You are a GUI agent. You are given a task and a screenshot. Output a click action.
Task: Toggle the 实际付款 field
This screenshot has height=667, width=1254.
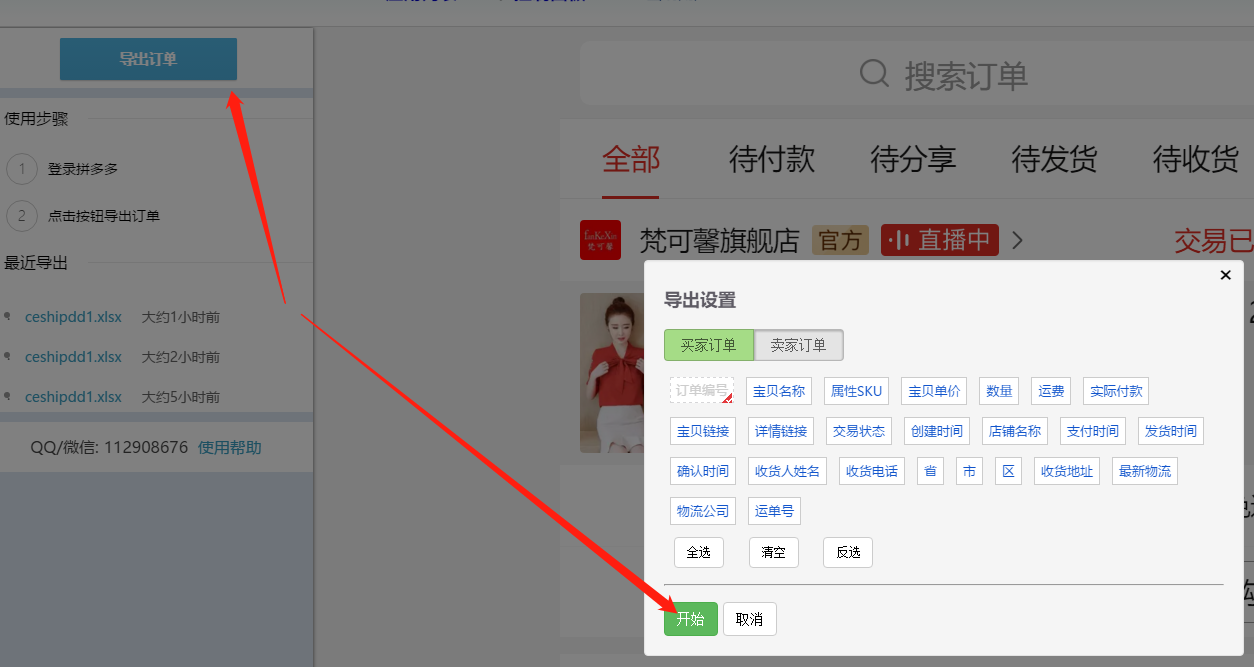[1116, 391]
